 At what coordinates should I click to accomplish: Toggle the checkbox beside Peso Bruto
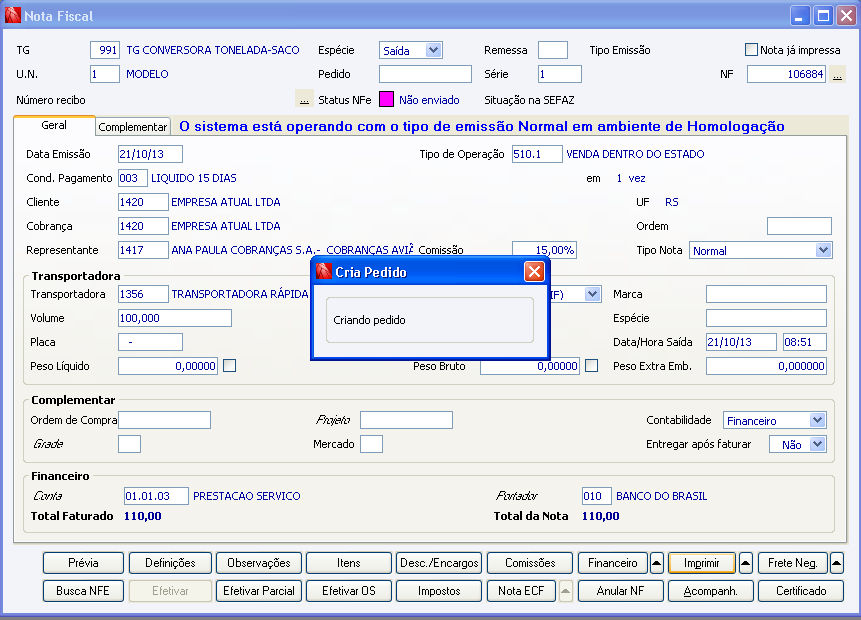point(591,365)
